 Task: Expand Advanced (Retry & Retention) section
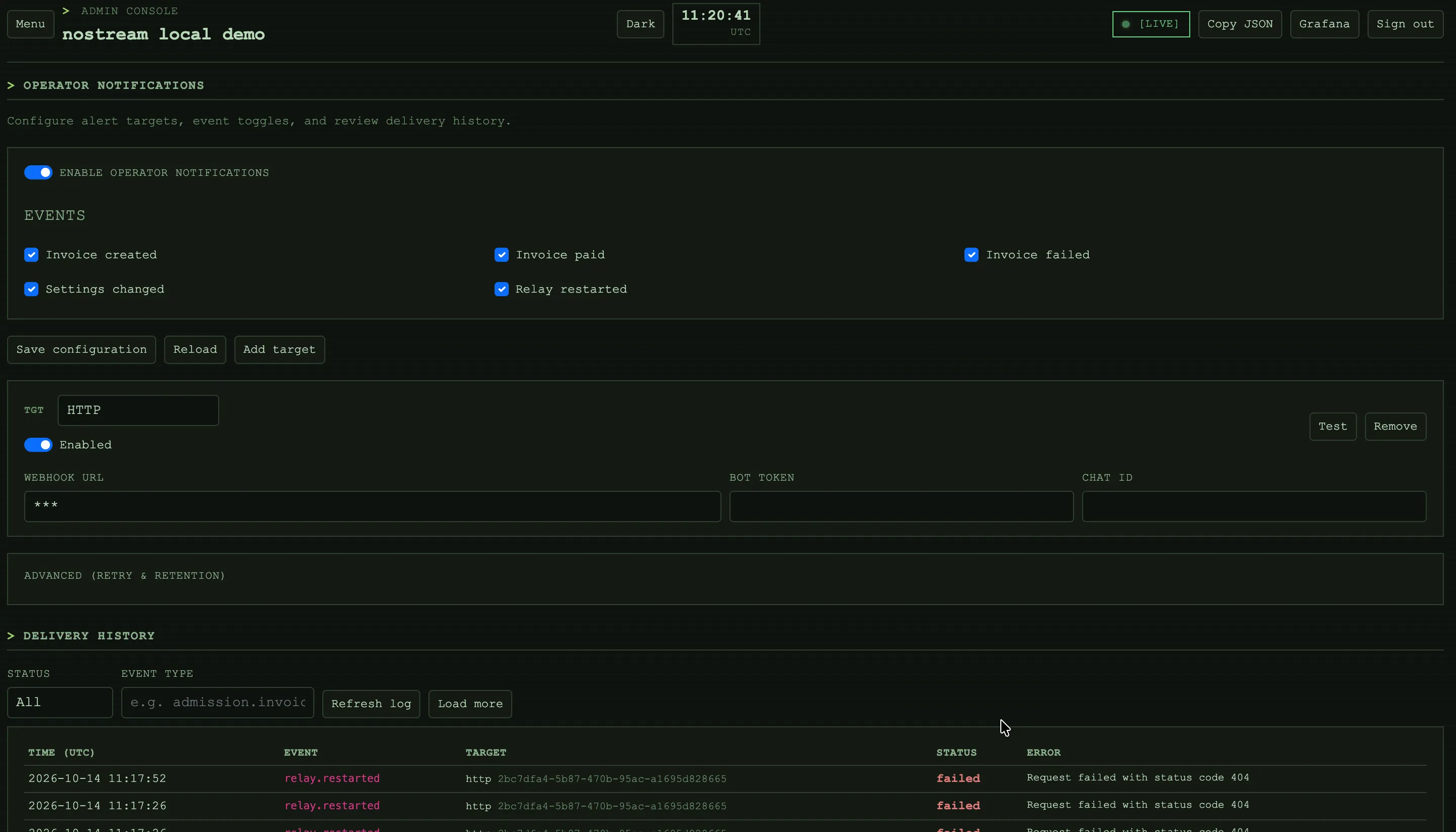pos(124,575)
